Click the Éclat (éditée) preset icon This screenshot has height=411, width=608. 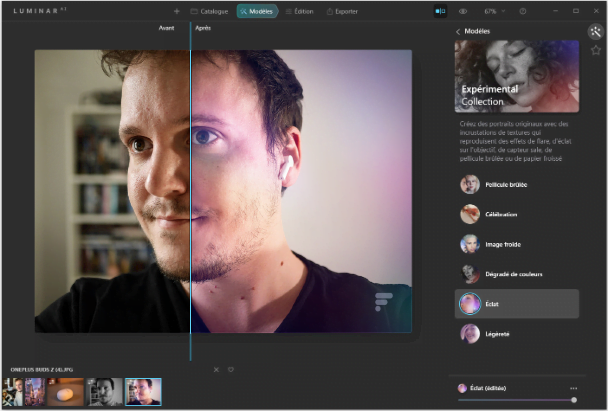[x=462, y=388]
